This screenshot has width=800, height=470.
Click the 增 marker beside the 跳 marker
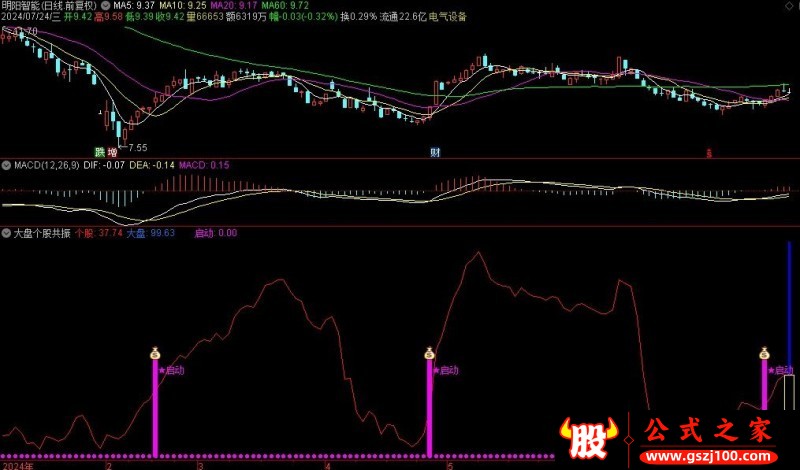[x=111, y=152]
